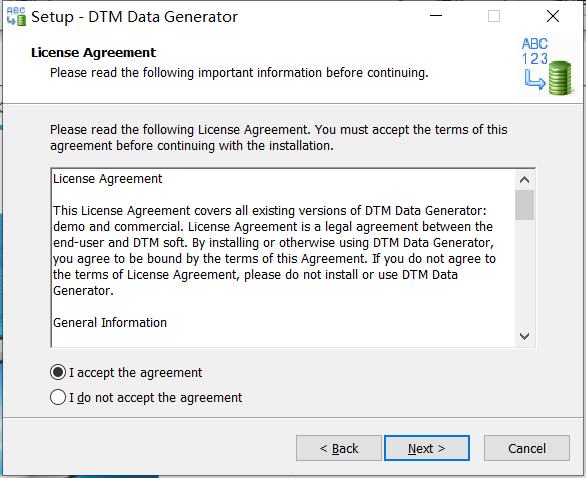
Task: Click inside the license agreement text box
Action: click(x=283, y=258)
